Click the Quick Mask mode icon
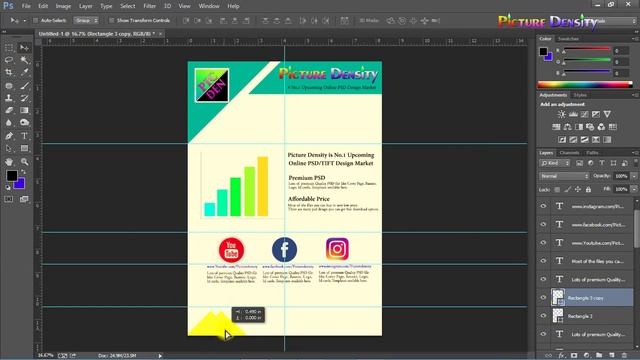This screenshot has width=640, height=360. (9, 199)
